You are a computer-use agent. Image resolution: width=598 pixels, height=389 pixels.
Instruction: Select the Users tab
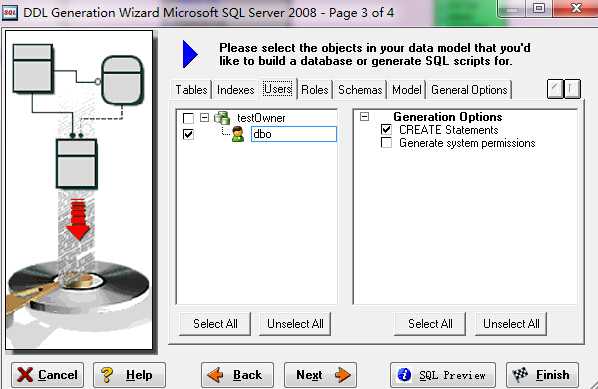278,89
